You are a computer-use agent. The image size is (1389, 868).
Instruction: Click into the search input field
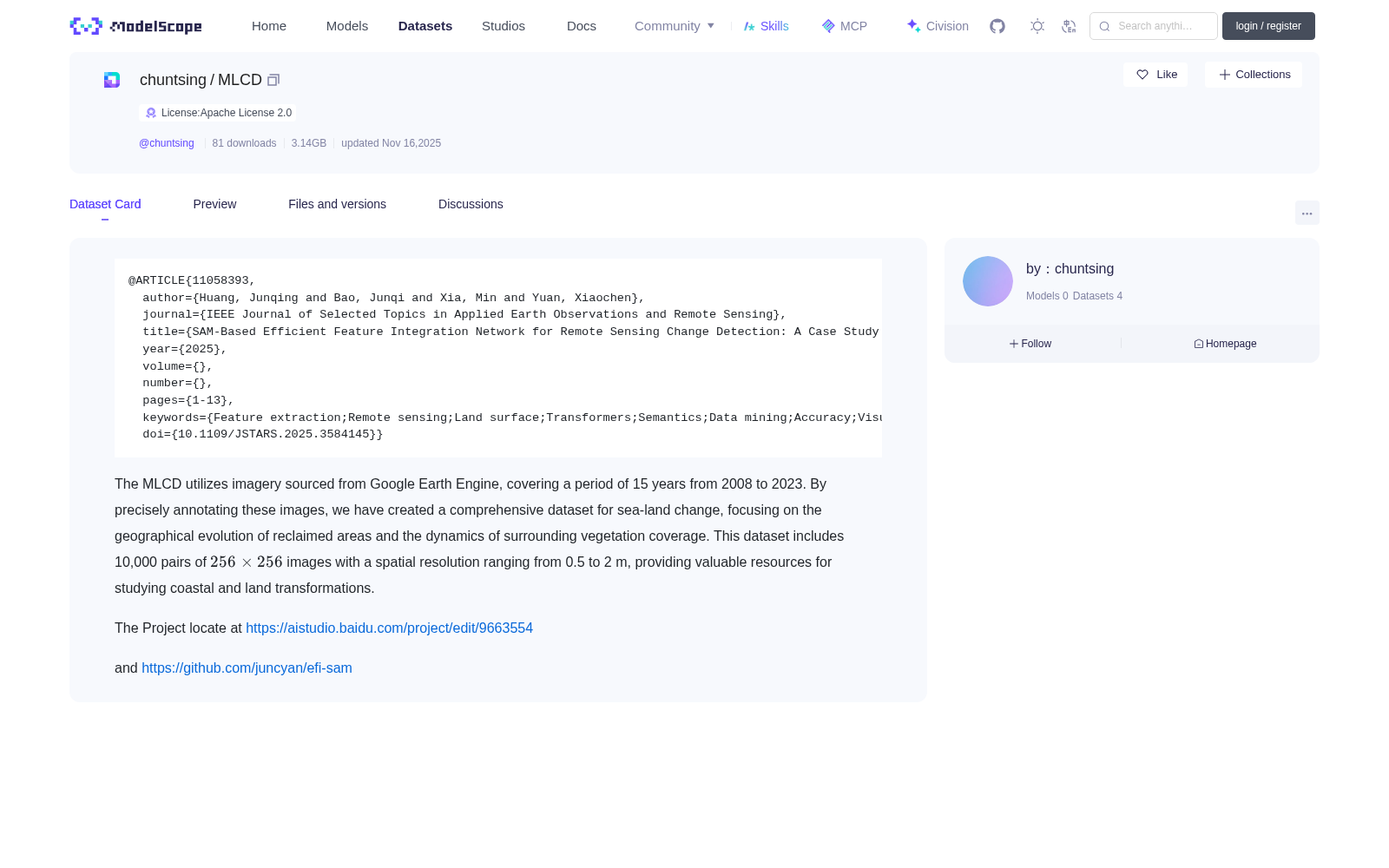pyautogui.click(x=1154, y=26)
